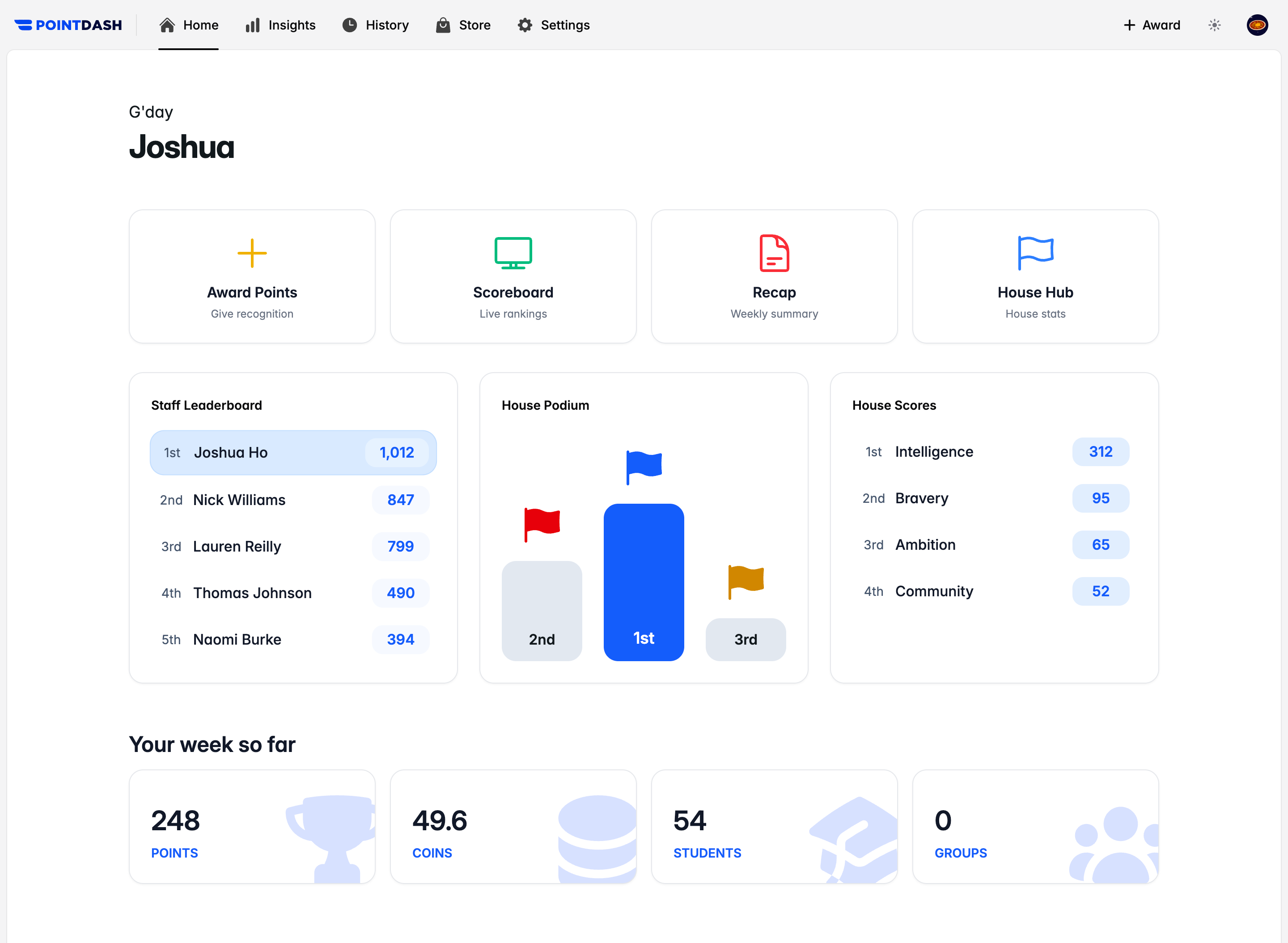This screenshot has width=1288, height=943.
Task: Click Nick Williams score badge 847
Action: coord(400,500)
